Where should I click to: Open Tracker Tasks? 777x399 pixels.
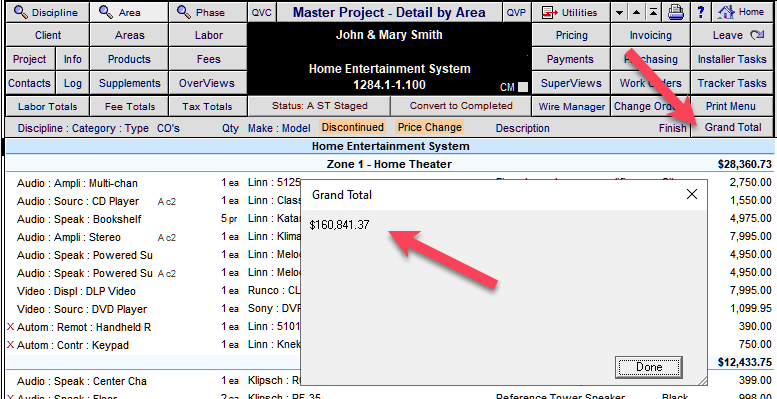pos(731,83)
